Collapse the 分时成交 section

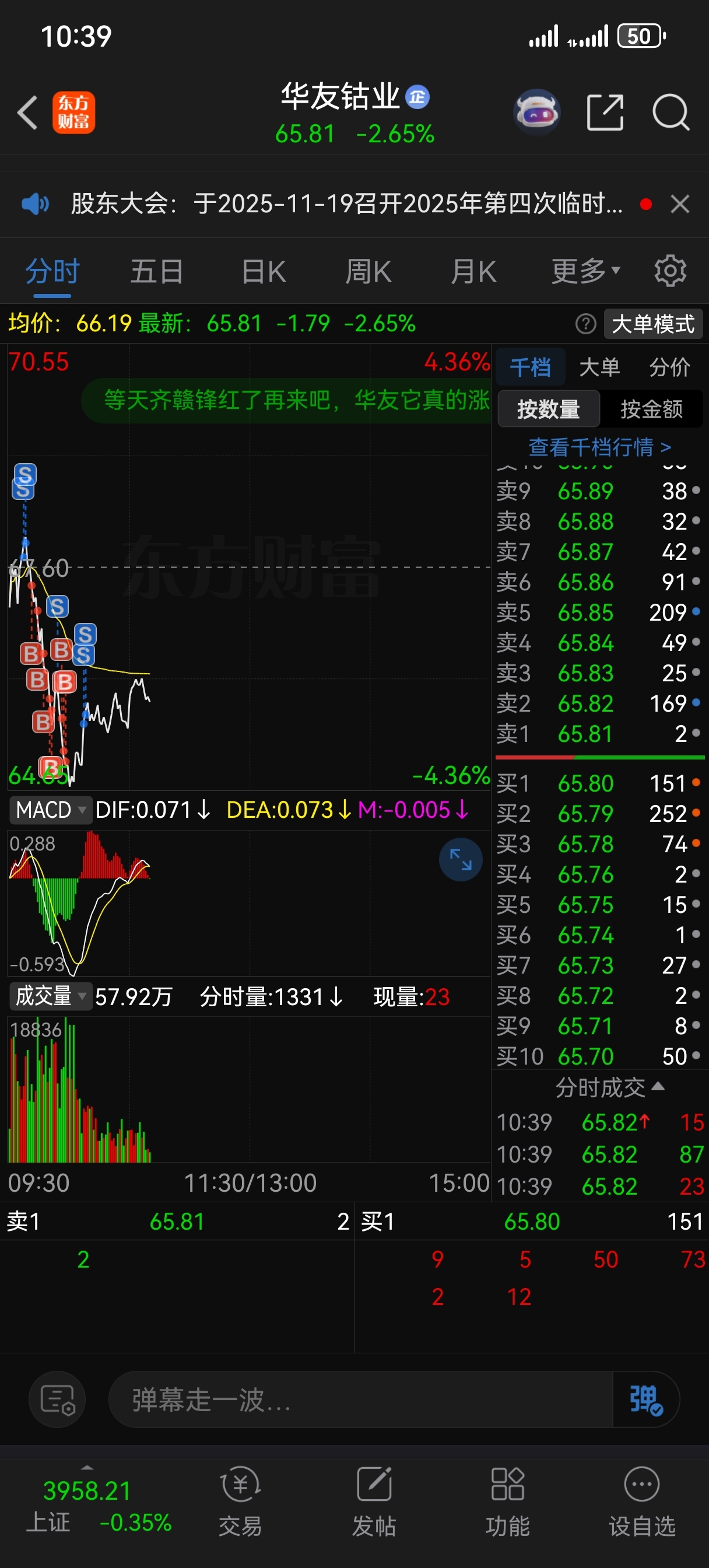pyautogui.click(x=609, y=1087)
